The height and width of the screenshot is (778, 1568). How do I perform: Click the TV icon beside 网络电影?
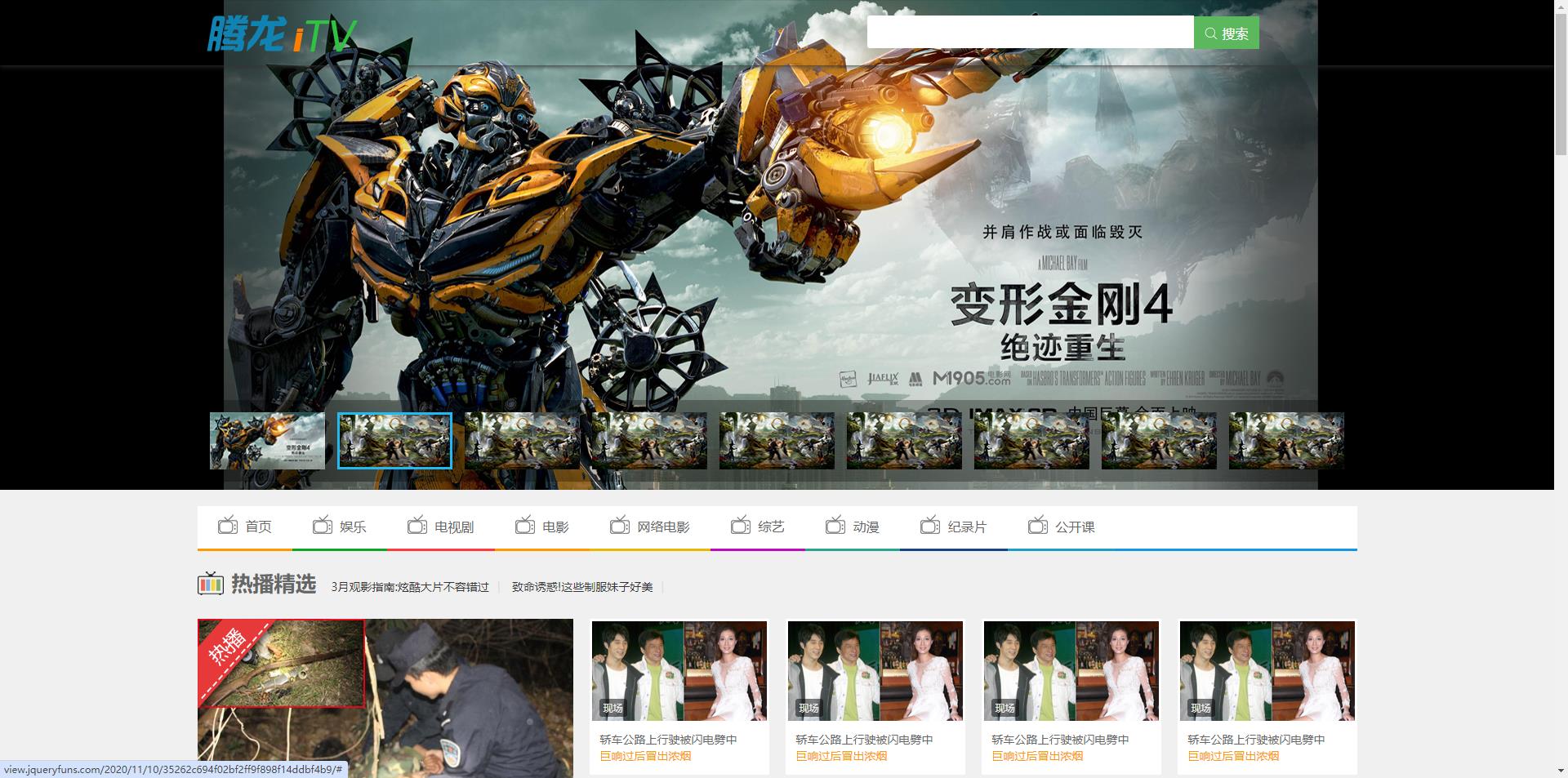[x=620, y=525]
